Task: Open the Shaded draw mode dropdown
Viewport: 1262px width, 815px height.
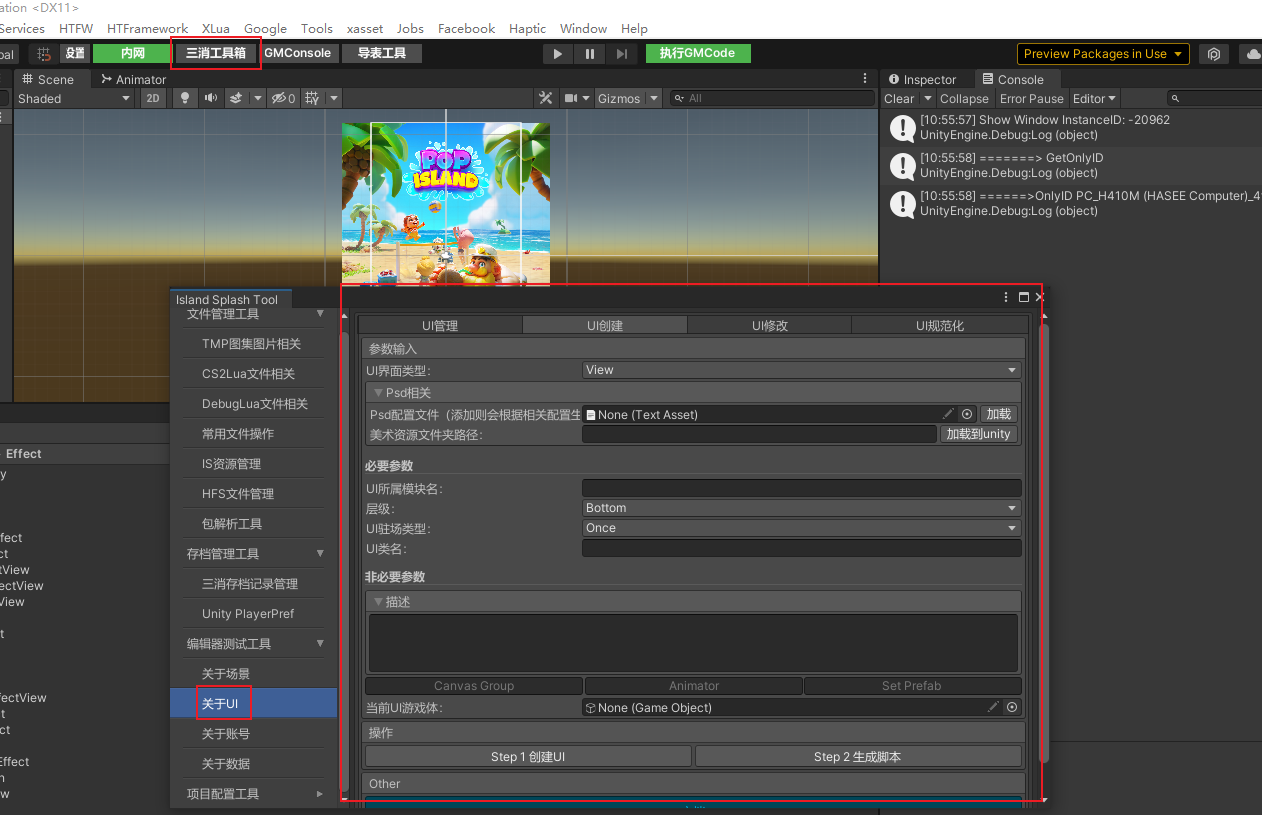Action: [73, 98]
